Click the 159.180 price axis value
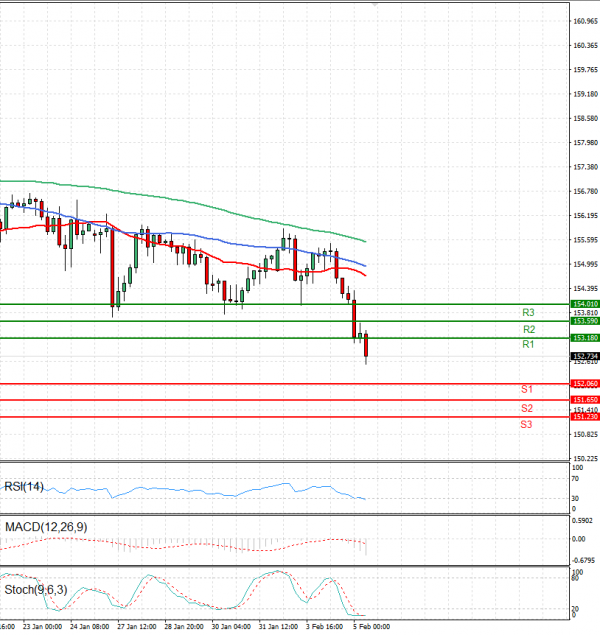This screenshot has height=635, width=600. tap(585, 94)
